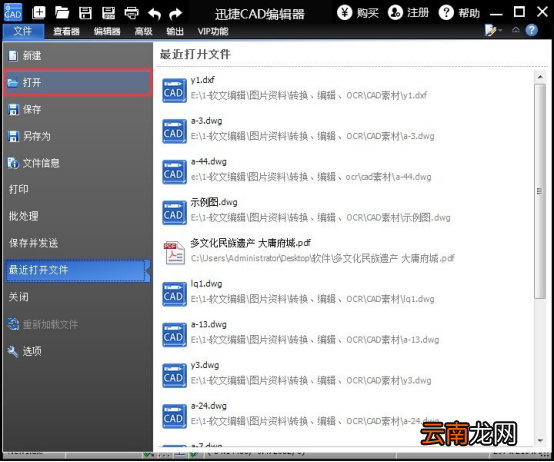This screenshot has height=462, width=554.
Task: Select 打印 in file menu
Action: click(78, 189)
